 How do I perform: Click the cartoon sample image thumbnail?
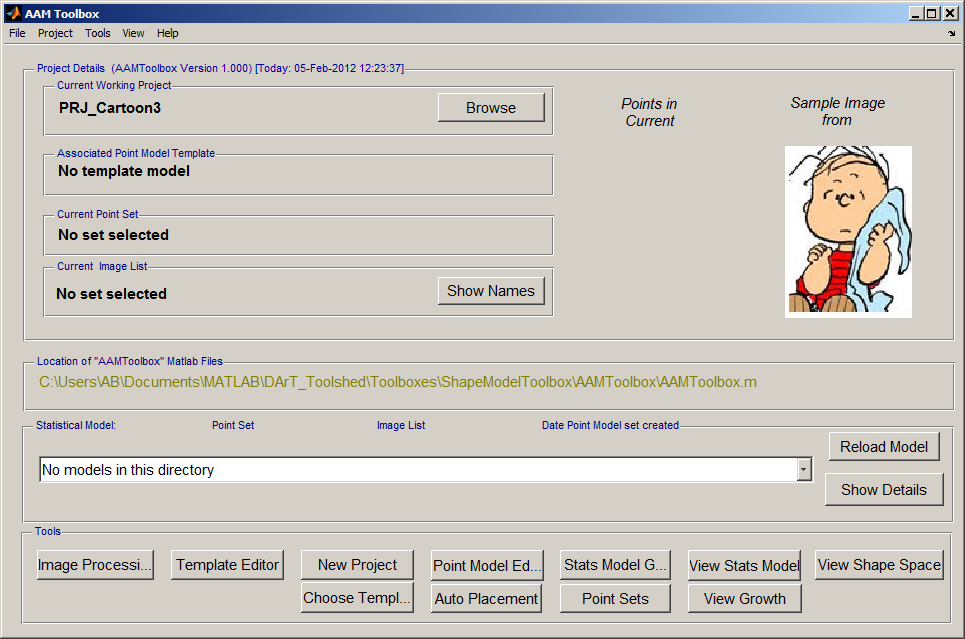(848, 231)
